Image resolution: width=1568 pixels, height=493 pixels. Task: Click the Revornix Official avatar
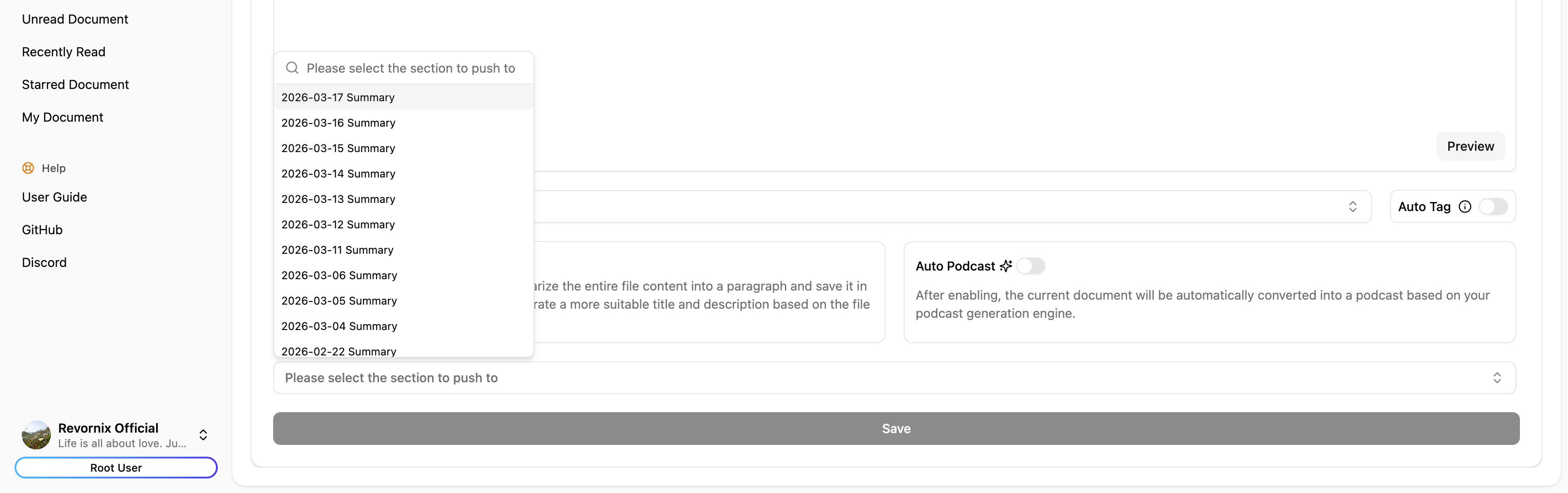(36, 434)
